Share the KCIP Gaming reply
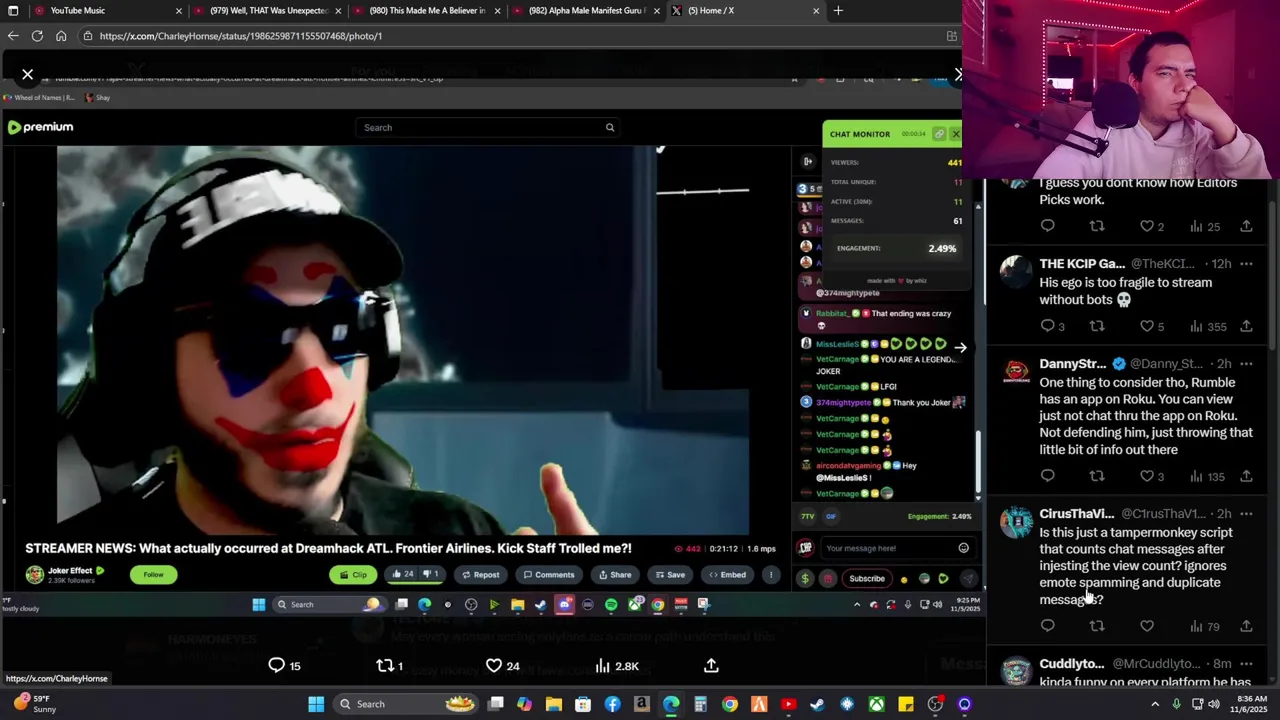The image size is (1280, 720). 1246,326
